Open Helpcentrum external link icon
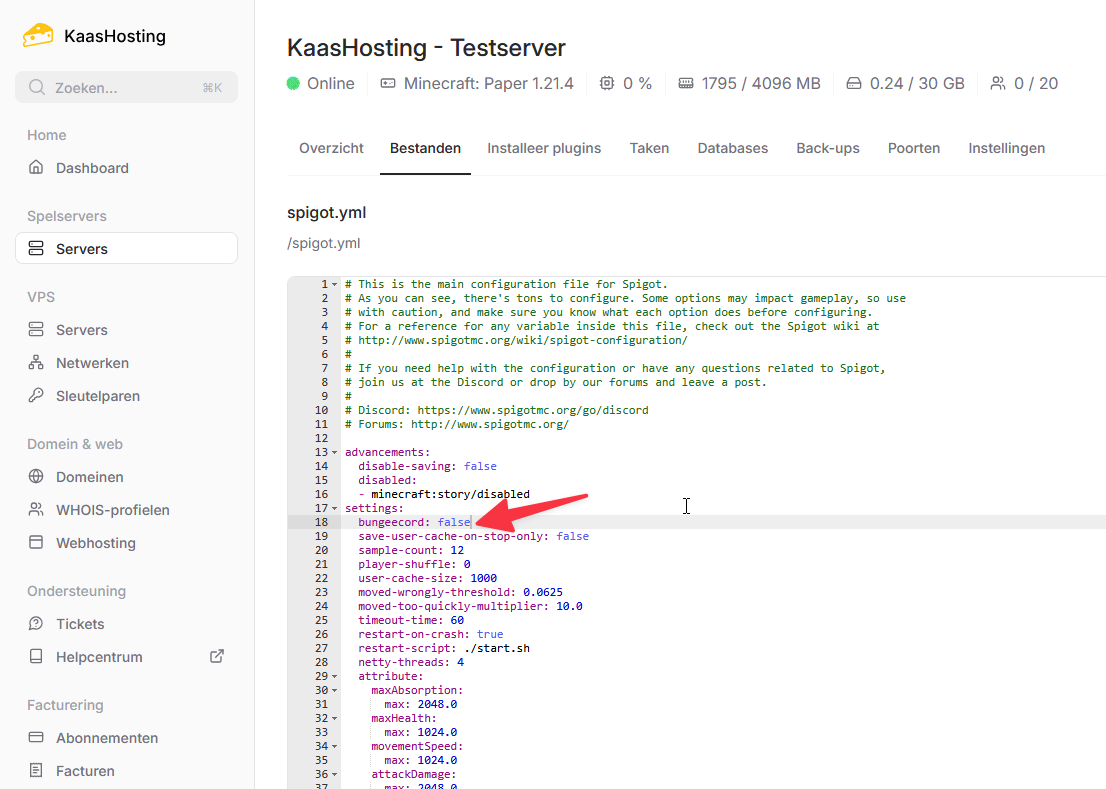This screenshot has height=789, width=1106. 216,657
